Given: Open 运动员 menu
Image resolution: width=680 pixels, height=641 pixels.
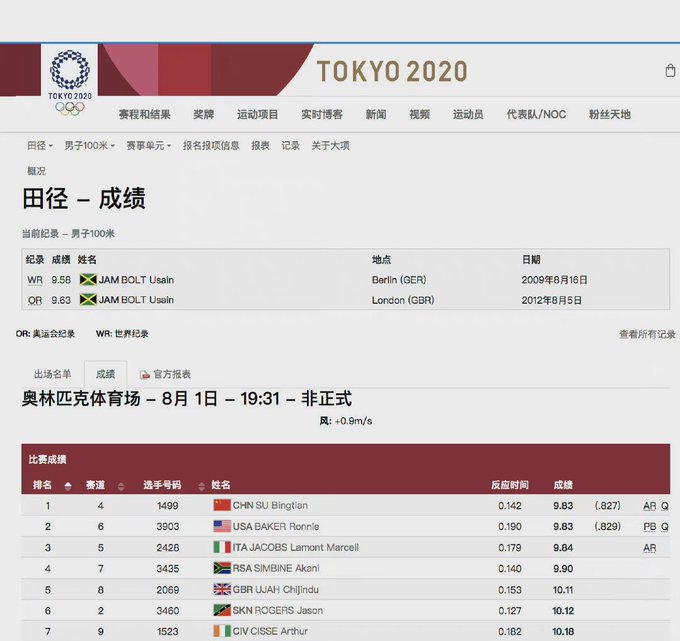Looking at the screenshot, I should (x=468, y=114).
